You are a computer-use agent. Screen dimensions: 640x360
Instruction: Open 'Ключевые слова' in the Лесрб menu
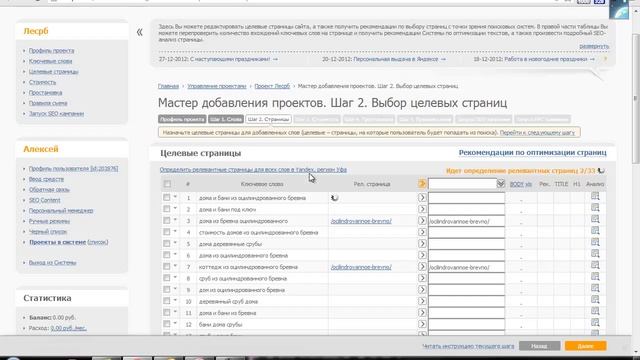click(x=50, y=61)
